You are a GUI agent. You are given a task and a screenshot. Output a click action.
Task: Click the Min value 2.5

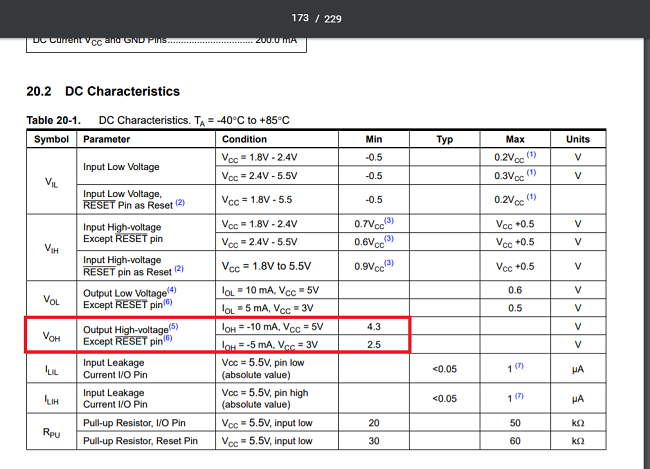374,345
